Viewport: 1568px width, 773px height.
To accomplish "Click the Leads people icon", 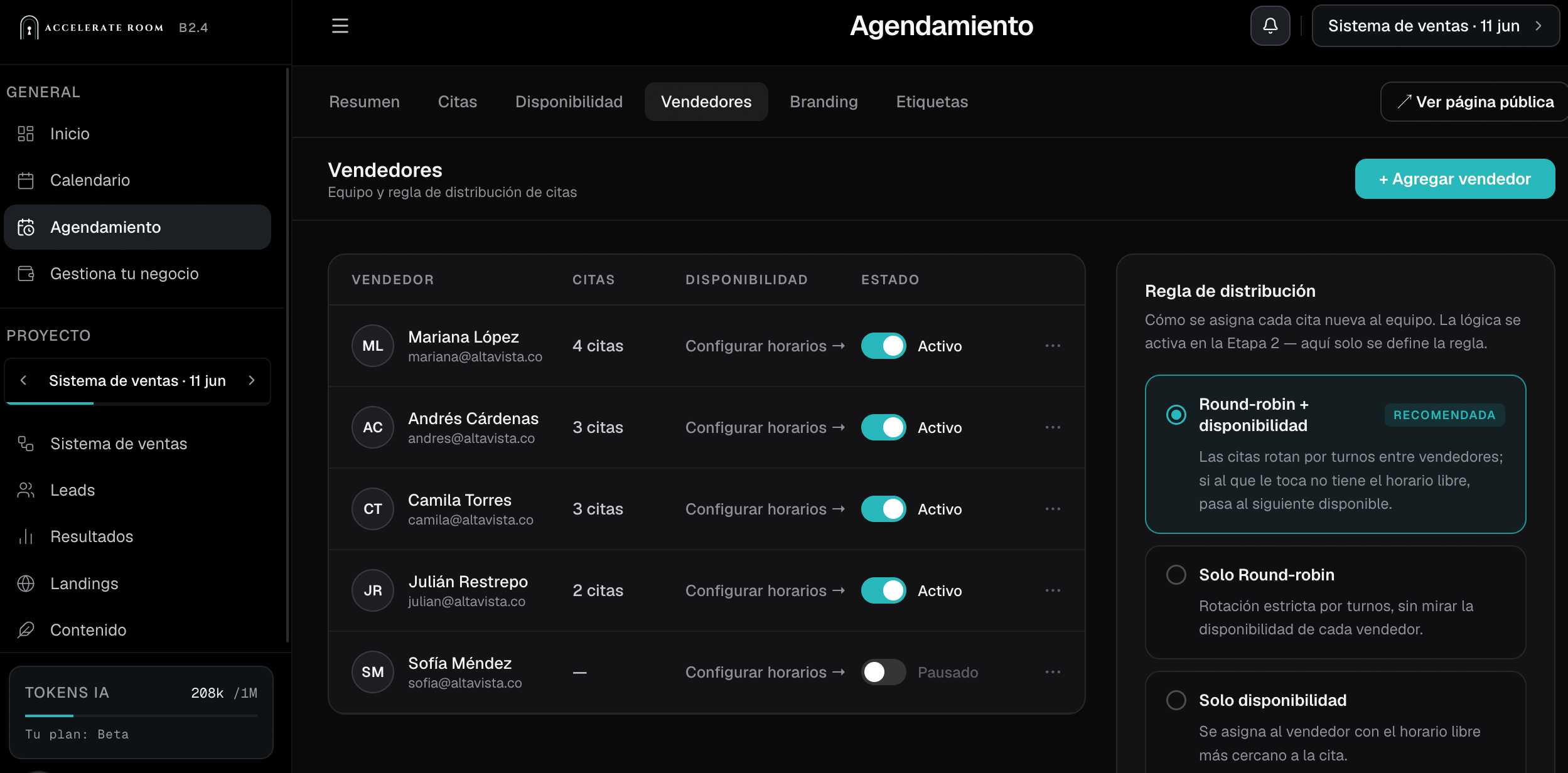I will (x=26, y=490).
